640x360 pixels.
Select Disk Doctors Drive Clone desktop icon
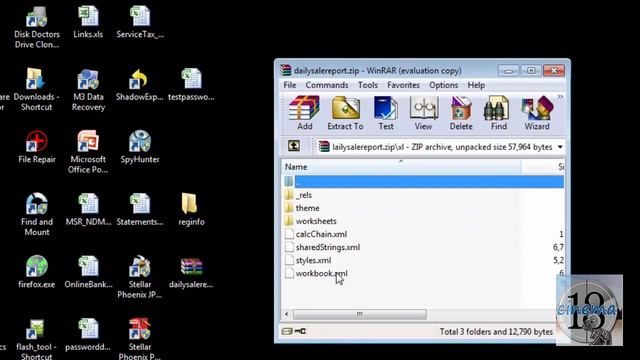pos(37,28)
